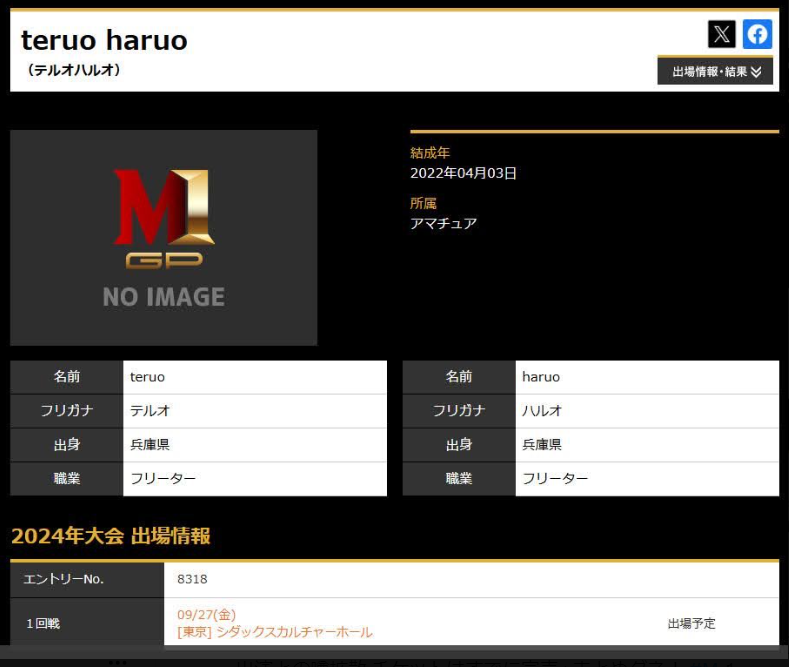
Task: Select the 結成年 label
Action: coord(430,153)
